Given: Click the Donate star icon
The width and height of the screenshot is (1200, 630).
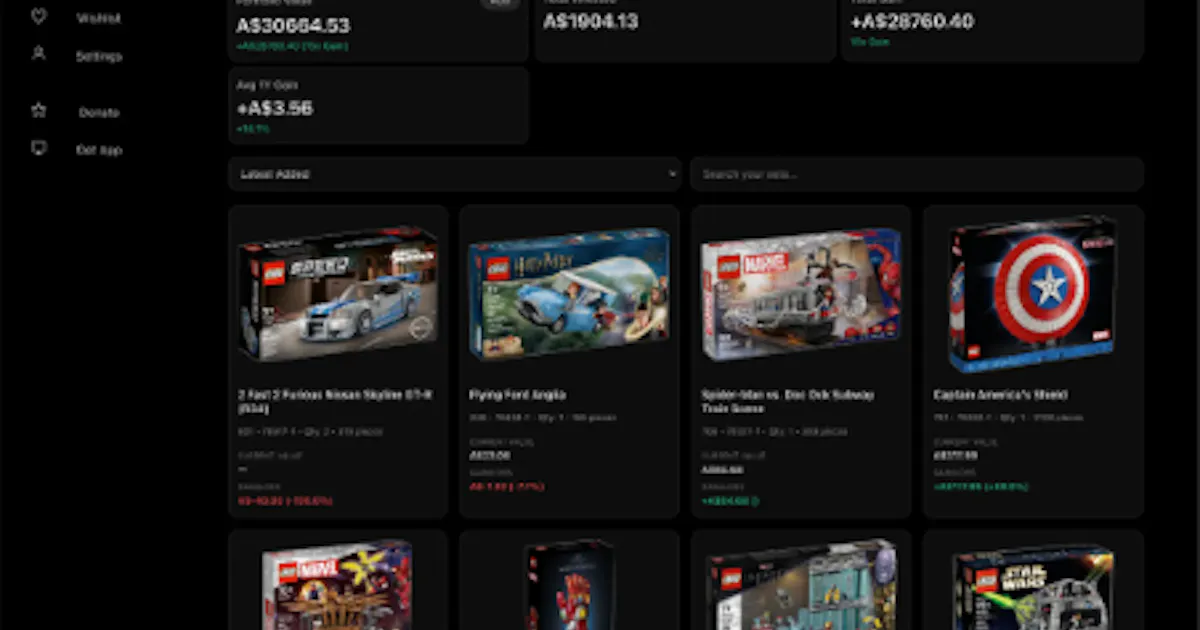Looking at the screenshot, I should coord(39,111).
